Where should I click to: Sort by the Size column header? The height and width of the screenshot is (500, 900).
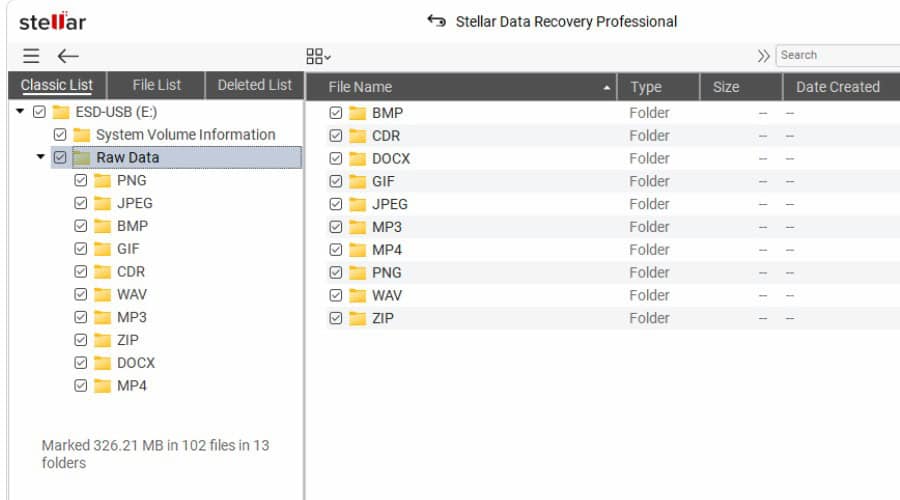(741, 87)
